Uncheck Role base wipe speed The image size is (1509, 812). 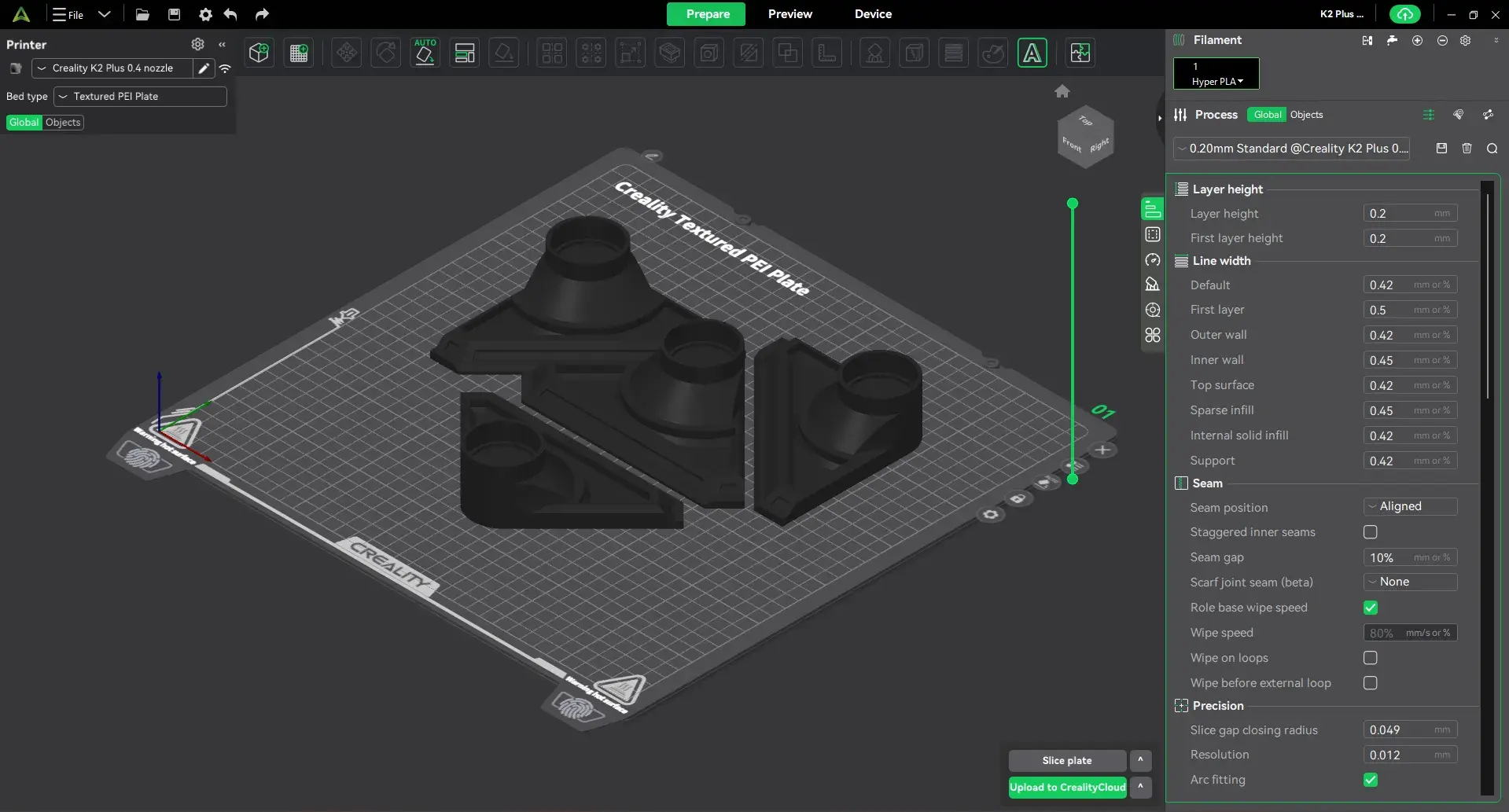point(1371,608)
